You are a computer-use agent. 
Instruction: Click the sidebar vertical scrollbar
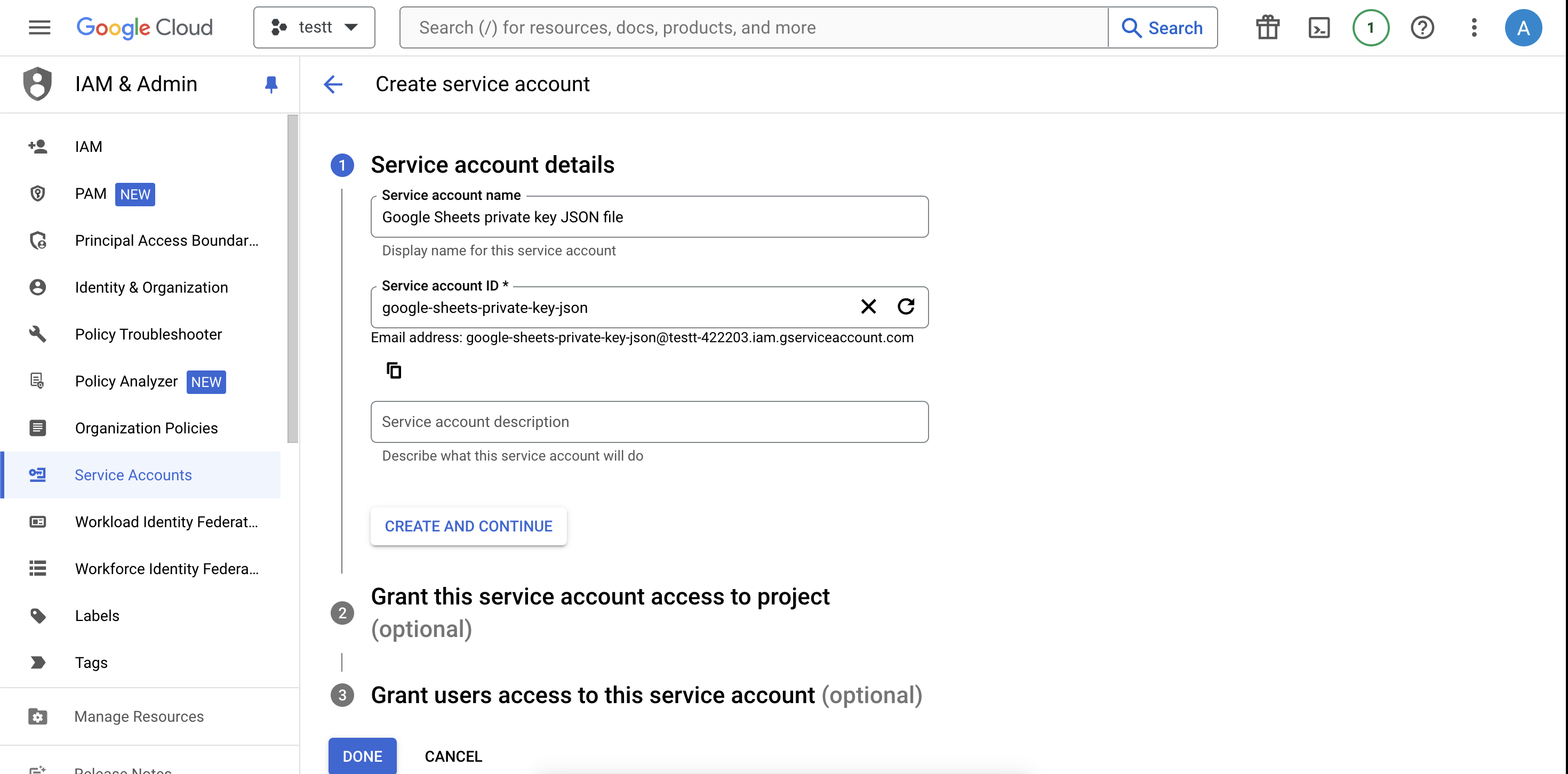click(x=292, y=279)
